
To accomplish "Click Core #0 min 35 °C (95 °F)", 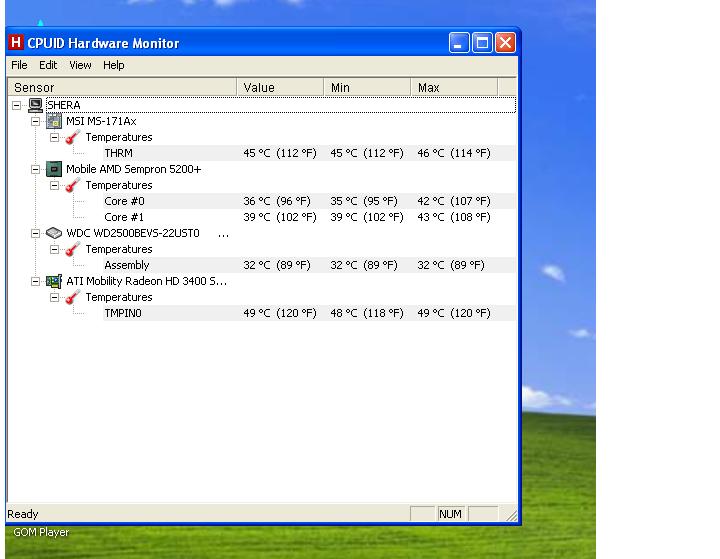I will coord(364,201).
